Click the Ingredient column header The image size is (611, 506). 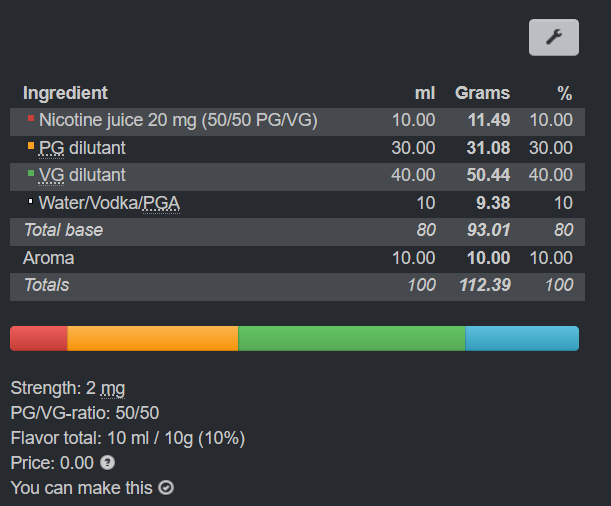pos(65,93)
